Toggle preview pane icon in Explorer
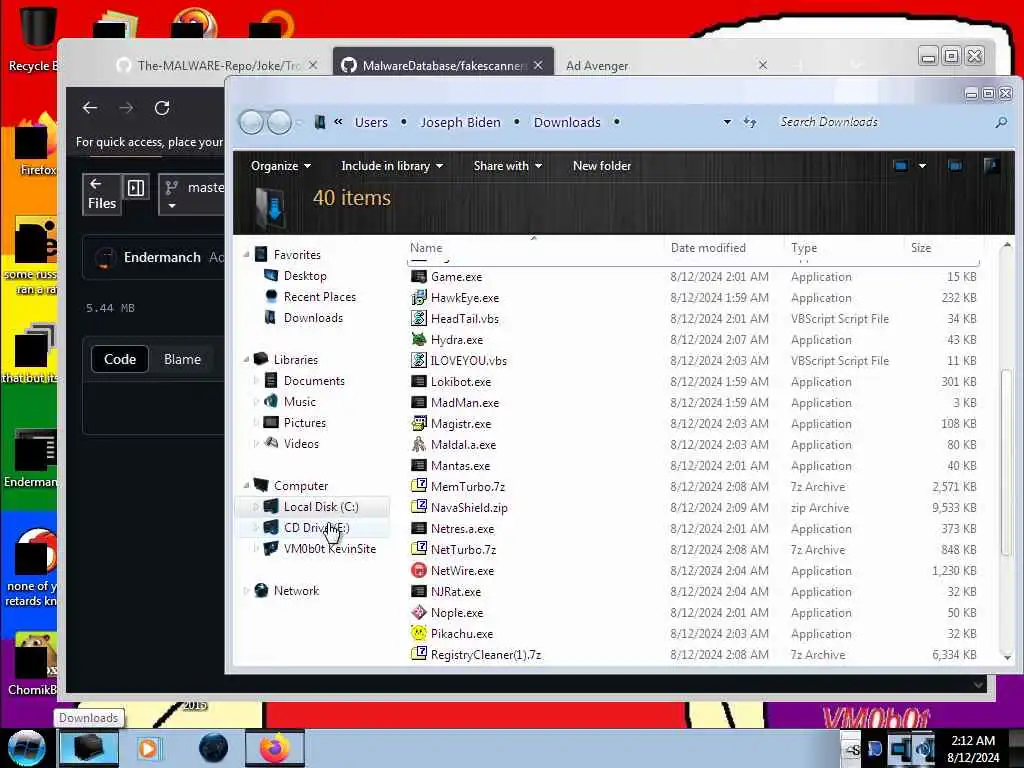The image size is (1024, 768). pyautogui.click(x=955, y=166)
